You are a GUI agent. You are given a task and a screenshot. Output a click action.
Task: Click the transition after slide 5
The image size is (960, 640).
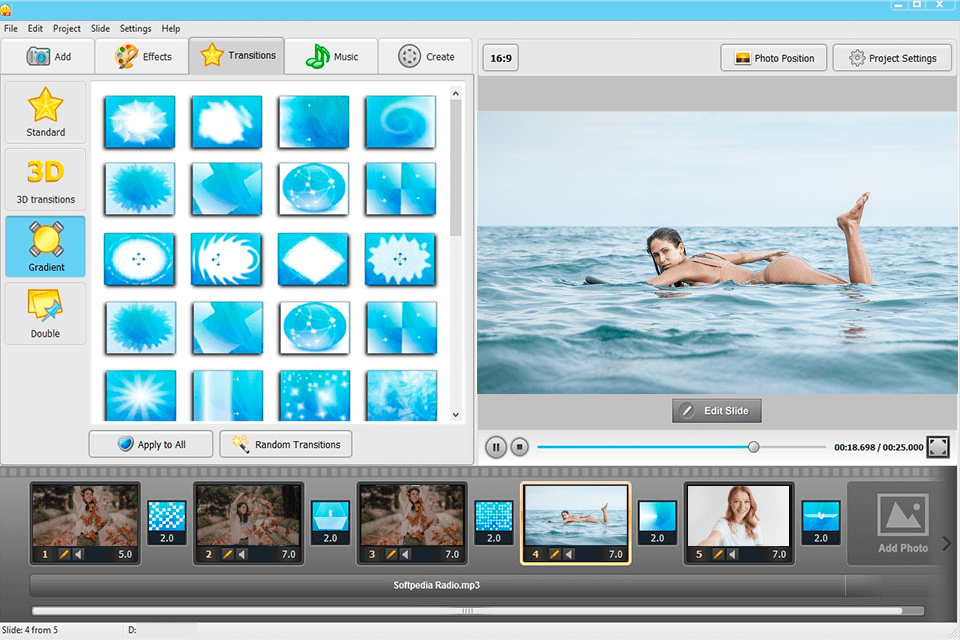pos(820,522)
